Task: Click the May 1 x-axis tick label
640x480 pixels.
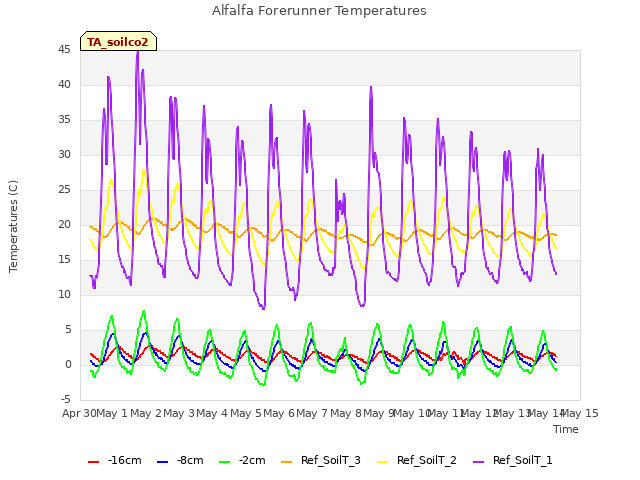Action: (112, 413)
